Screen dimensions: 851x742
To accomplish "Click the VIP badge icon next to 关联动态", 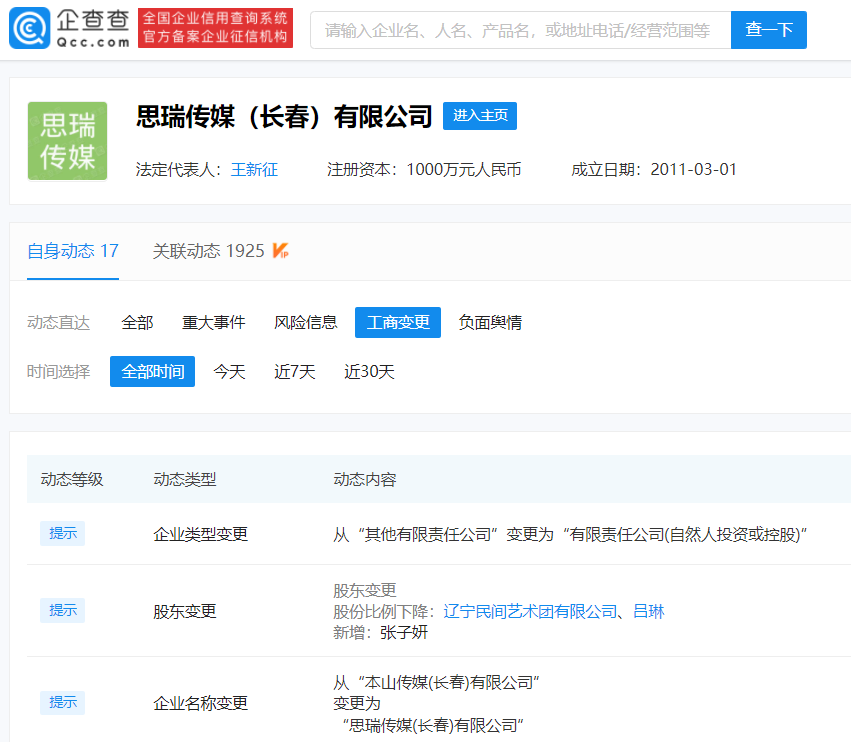I will (x=280, y=251).
